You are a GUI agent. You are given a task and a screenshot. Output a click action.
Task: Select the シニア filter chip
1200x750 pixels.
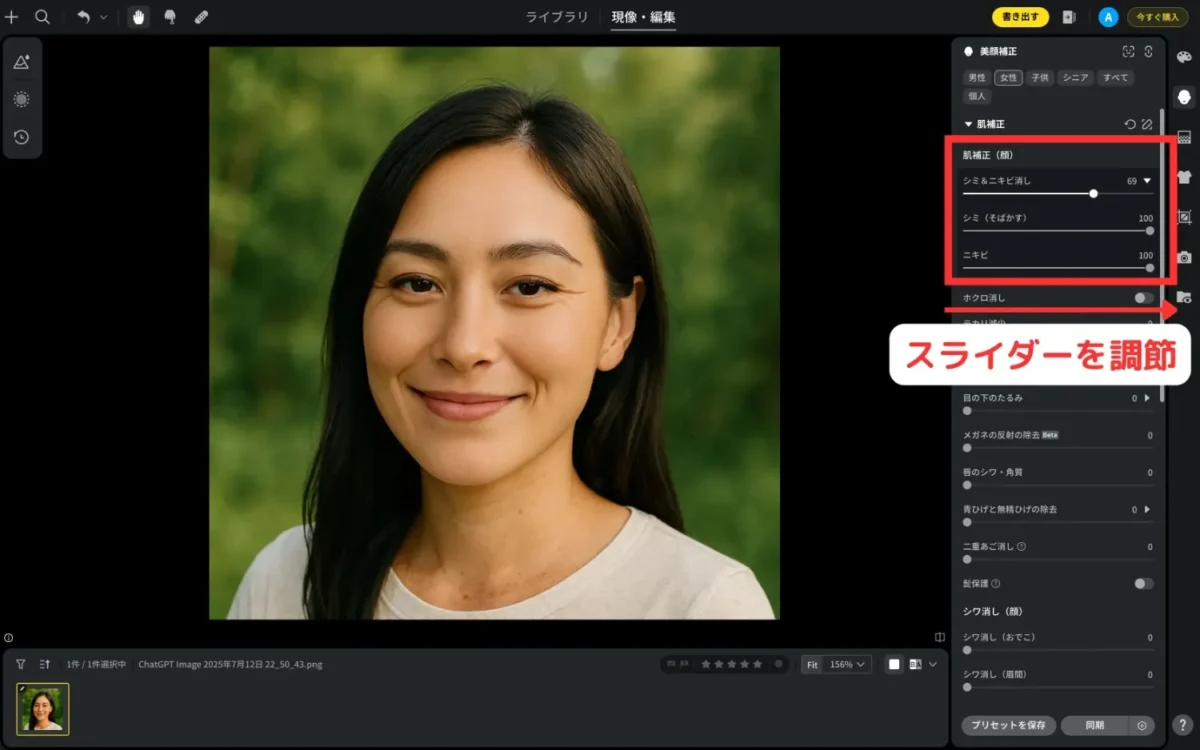tap(1075, 77)
